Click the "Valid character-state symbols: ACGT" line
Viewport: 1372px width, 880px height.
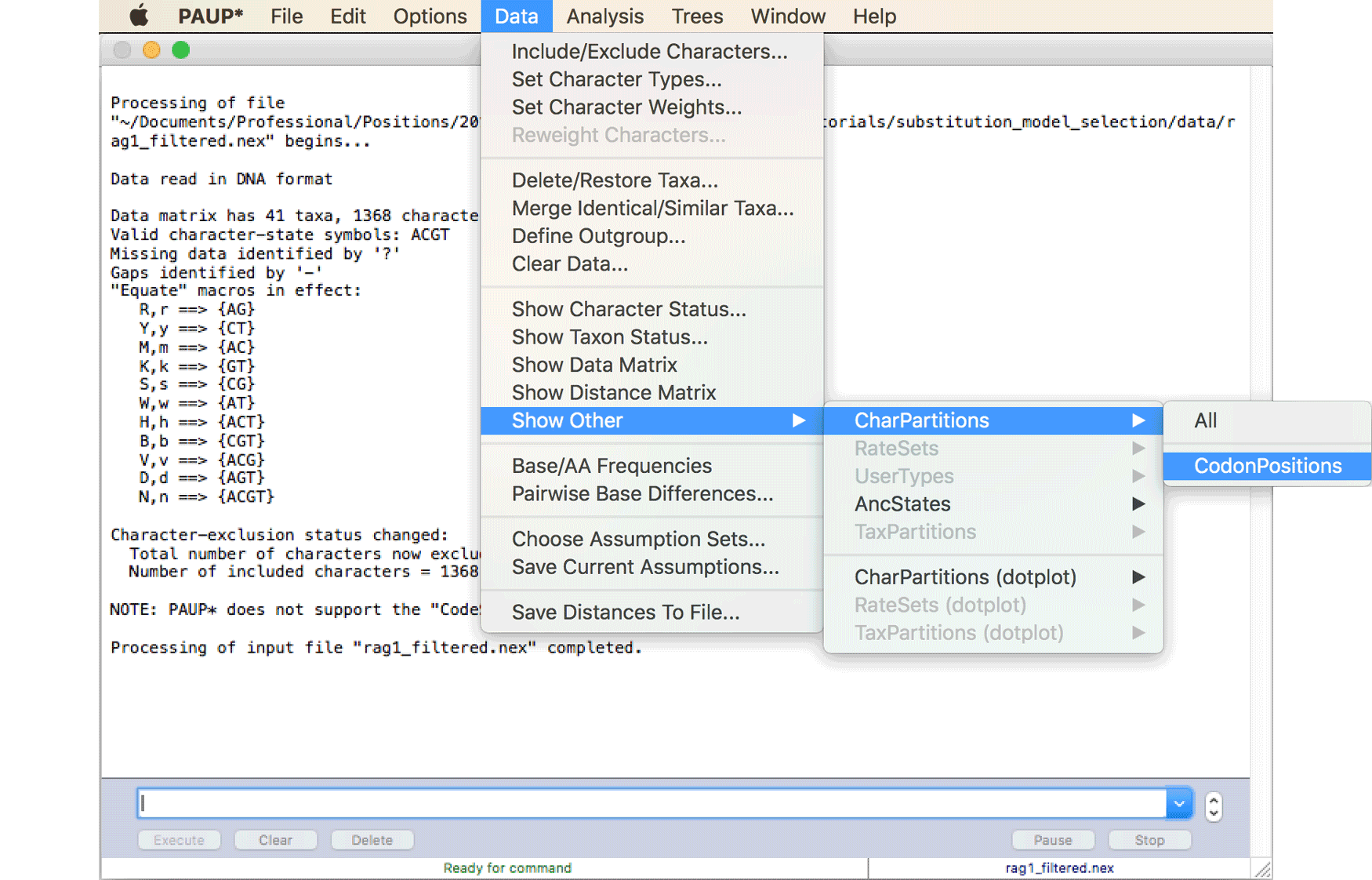click(x=280, y=235)
